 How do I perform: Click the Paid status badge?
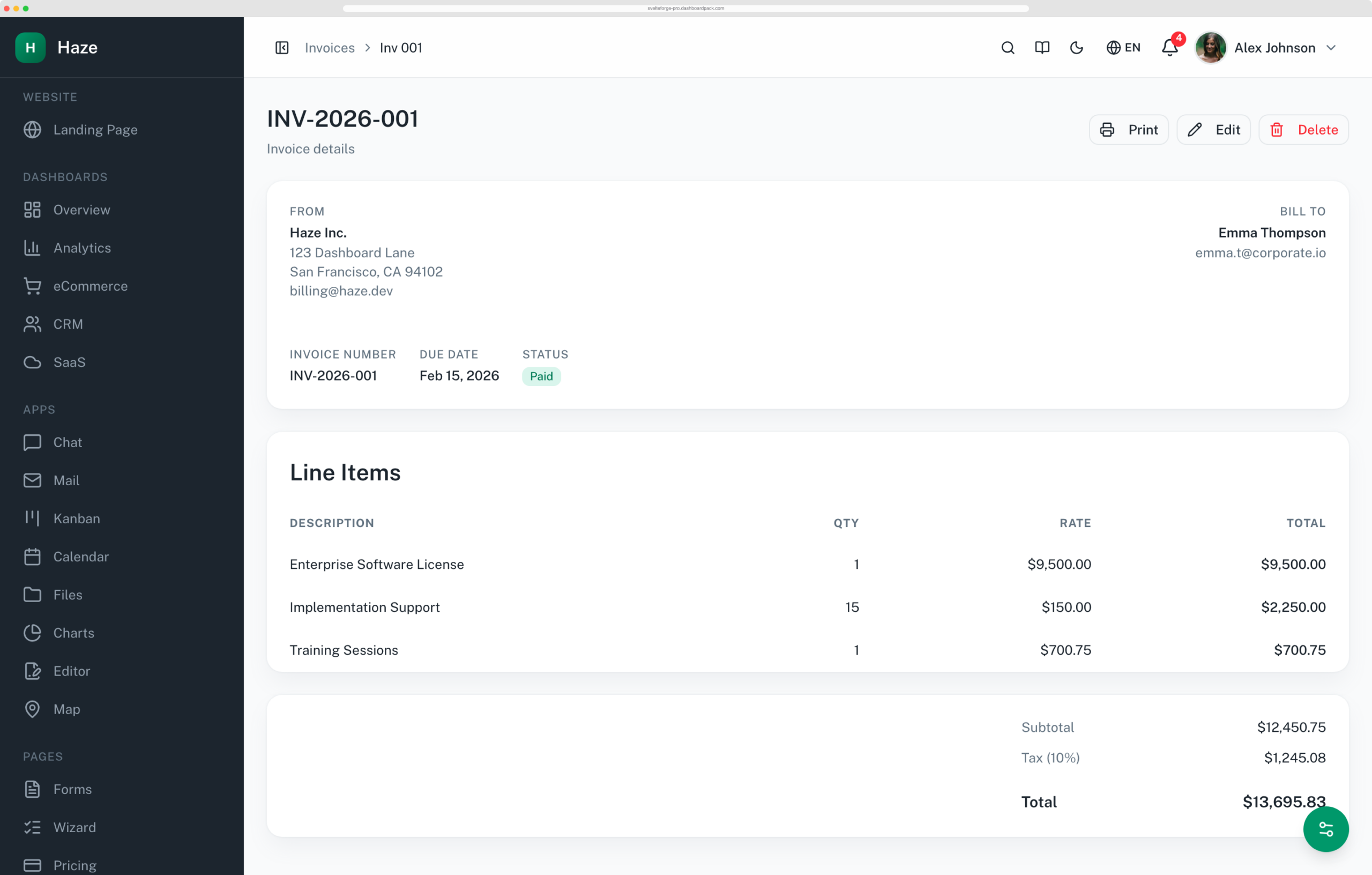coord(541,376)
